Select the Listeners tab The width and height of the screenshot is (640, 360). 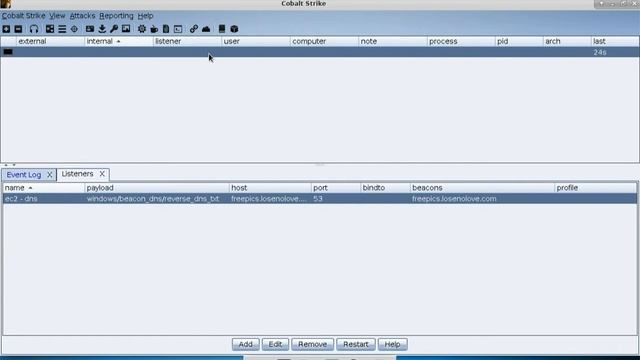click(x=77, y=174)
